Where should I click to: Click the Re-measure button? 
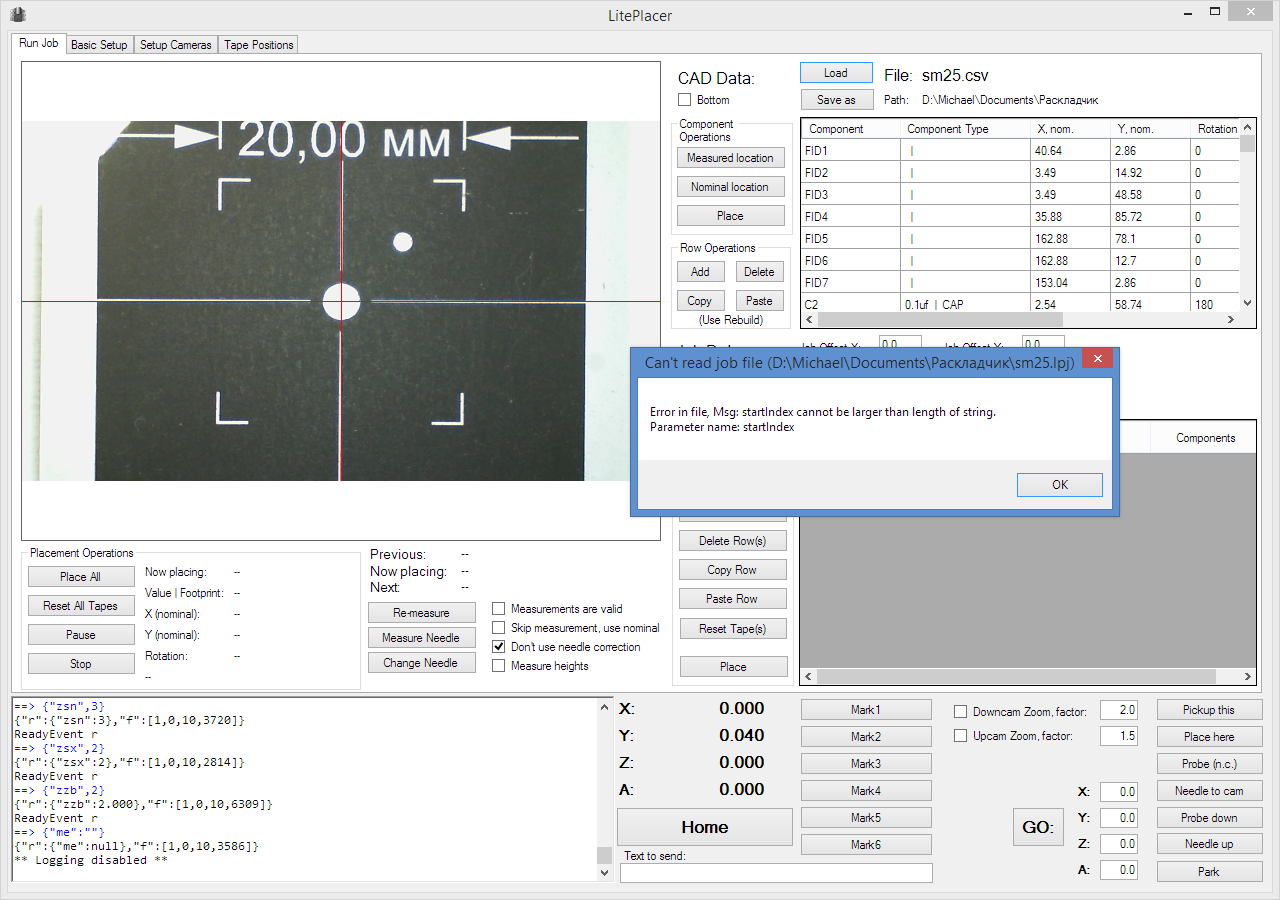pyautogui.click(x=422, y=613)
